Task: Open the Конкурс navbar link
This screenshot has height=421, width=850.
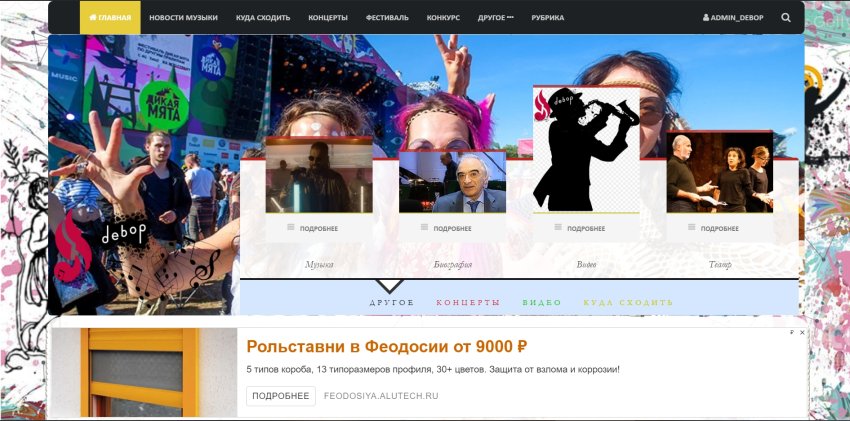Action: click(443, 18)
